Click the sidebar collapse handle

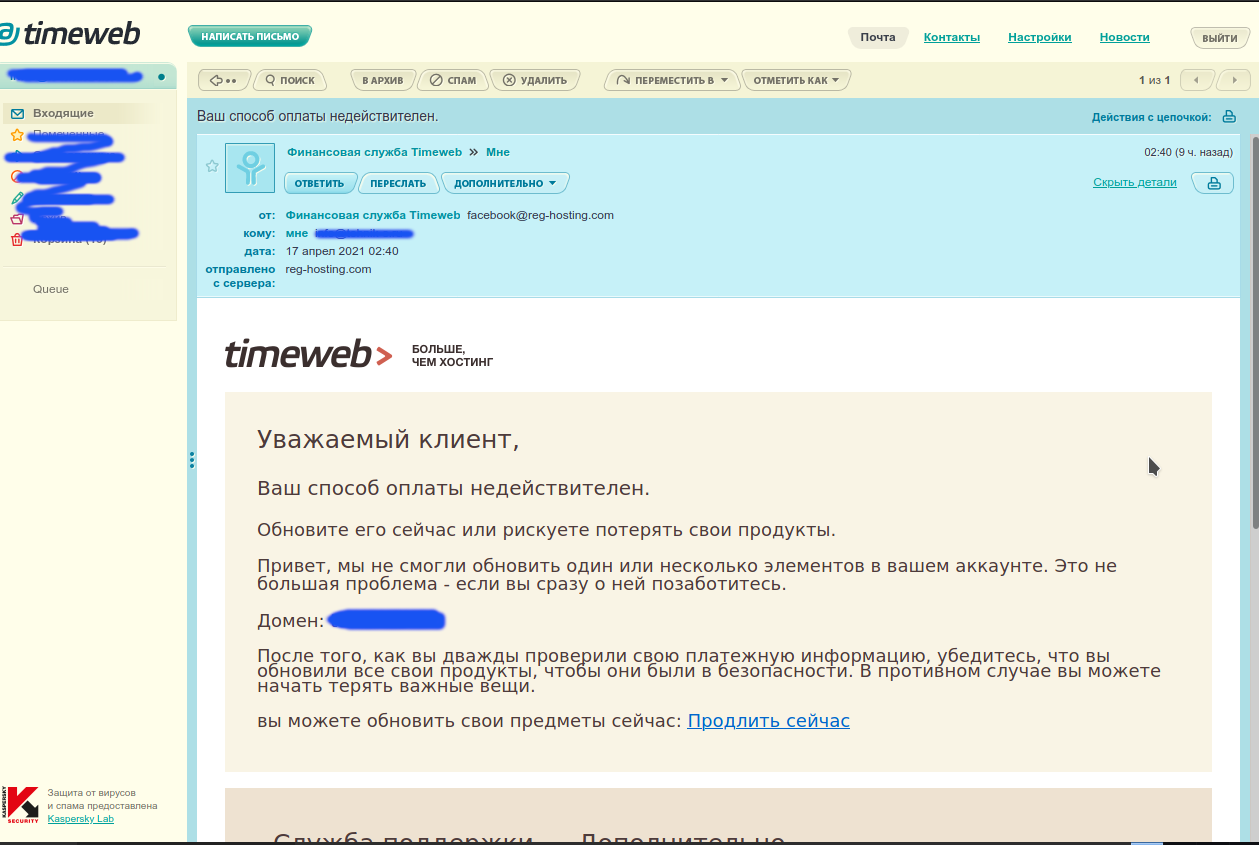point(191,460)
